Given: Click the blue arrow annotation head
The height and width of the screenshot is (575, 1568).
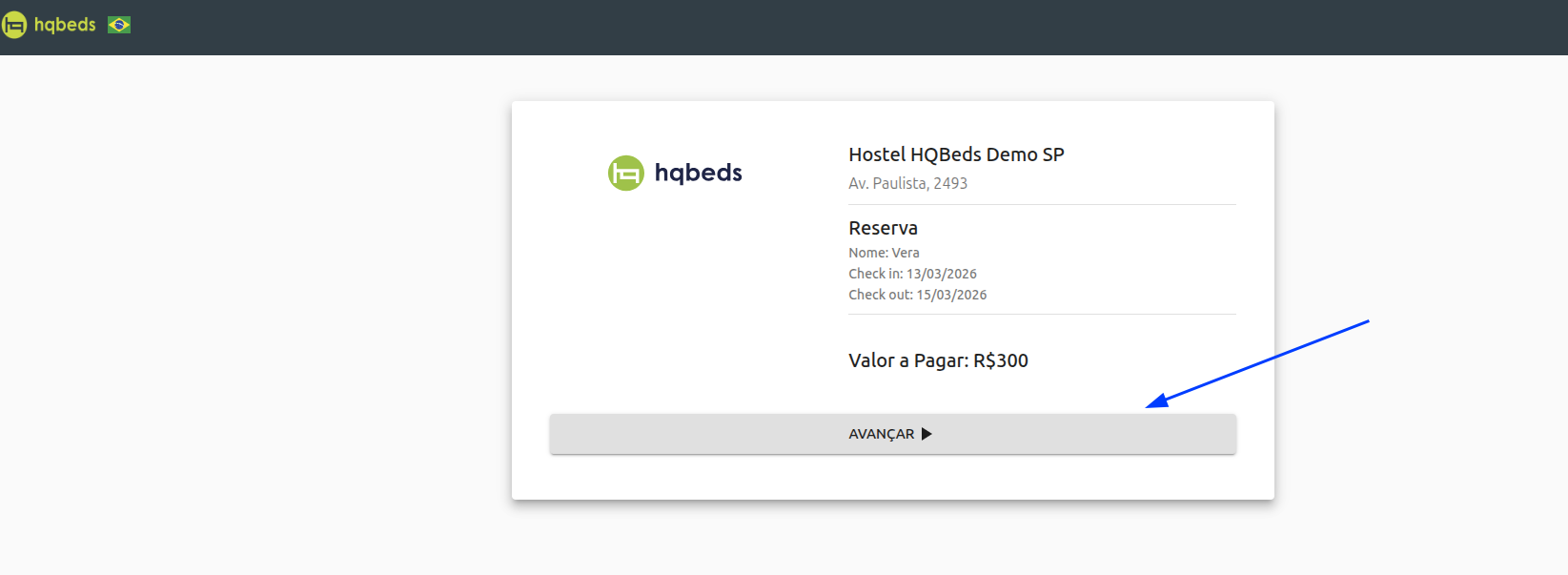Looking at the screenshot, I should [1155, 401].
